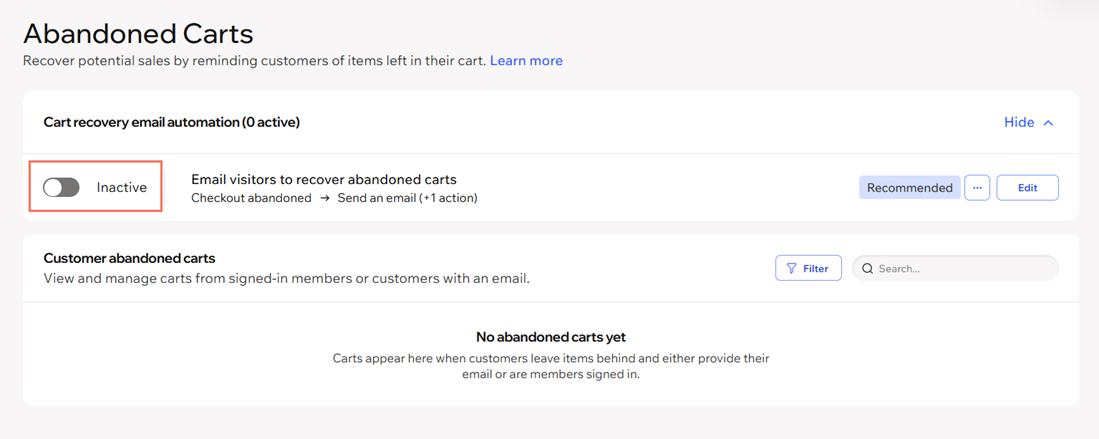The height and width of the screenshot is (439, 1099).
Task: Click the Checkout abandoned trigger text
Action: (251, 198)
